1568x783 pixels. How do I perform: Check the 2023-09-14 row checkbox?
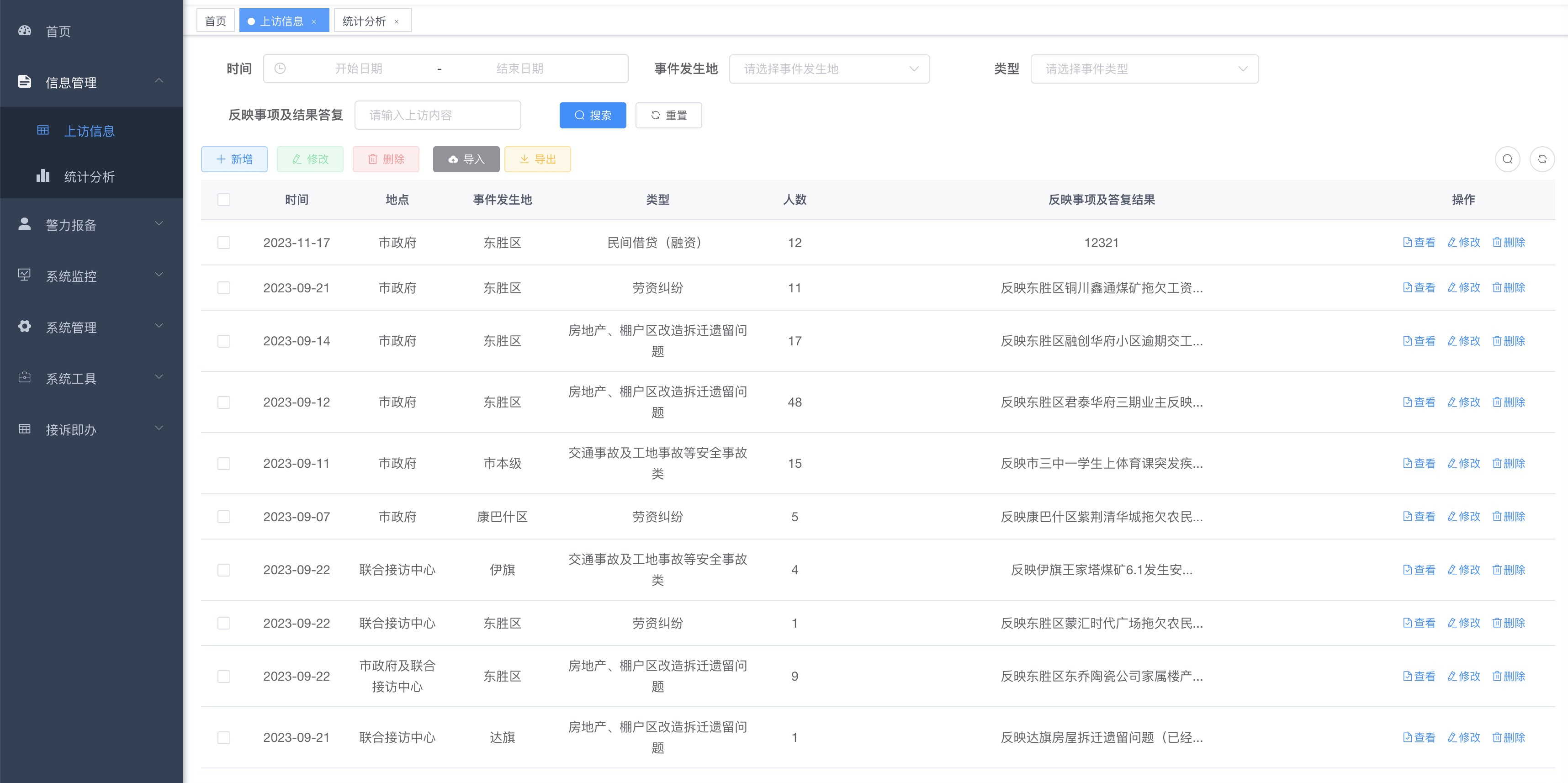coord(224,341)
